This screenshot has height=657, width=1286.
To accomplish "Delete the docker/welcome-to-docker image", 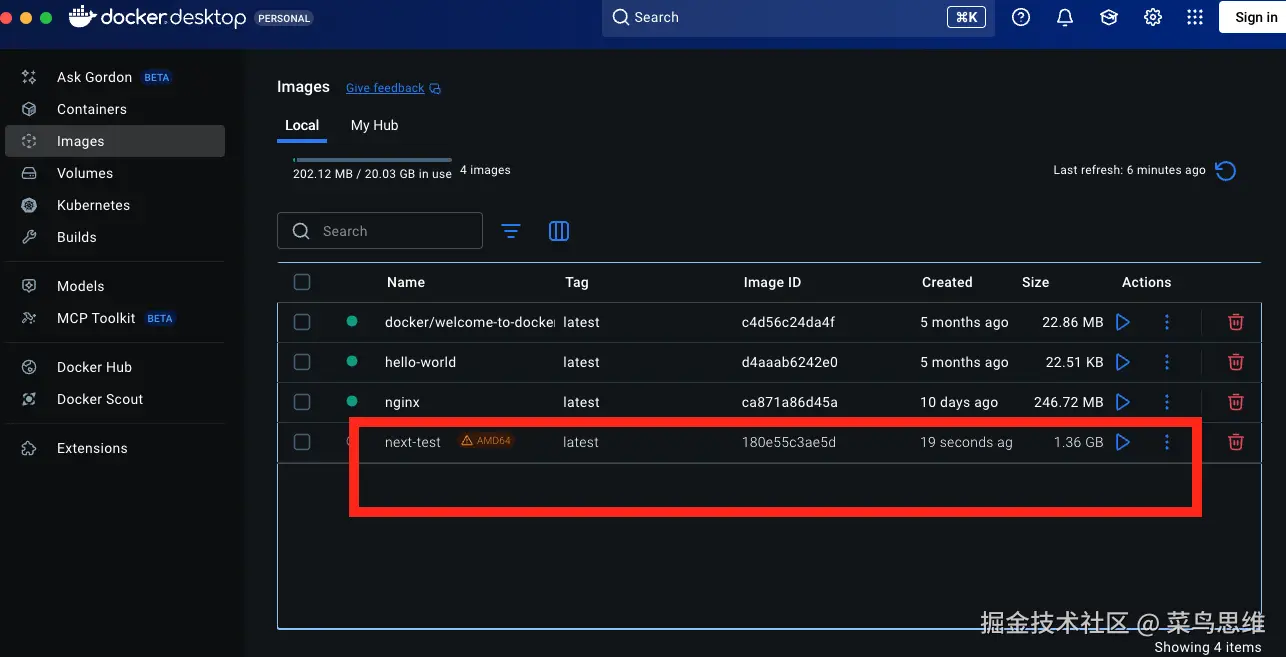I will pyautogui.click(x=1236, y=322).
